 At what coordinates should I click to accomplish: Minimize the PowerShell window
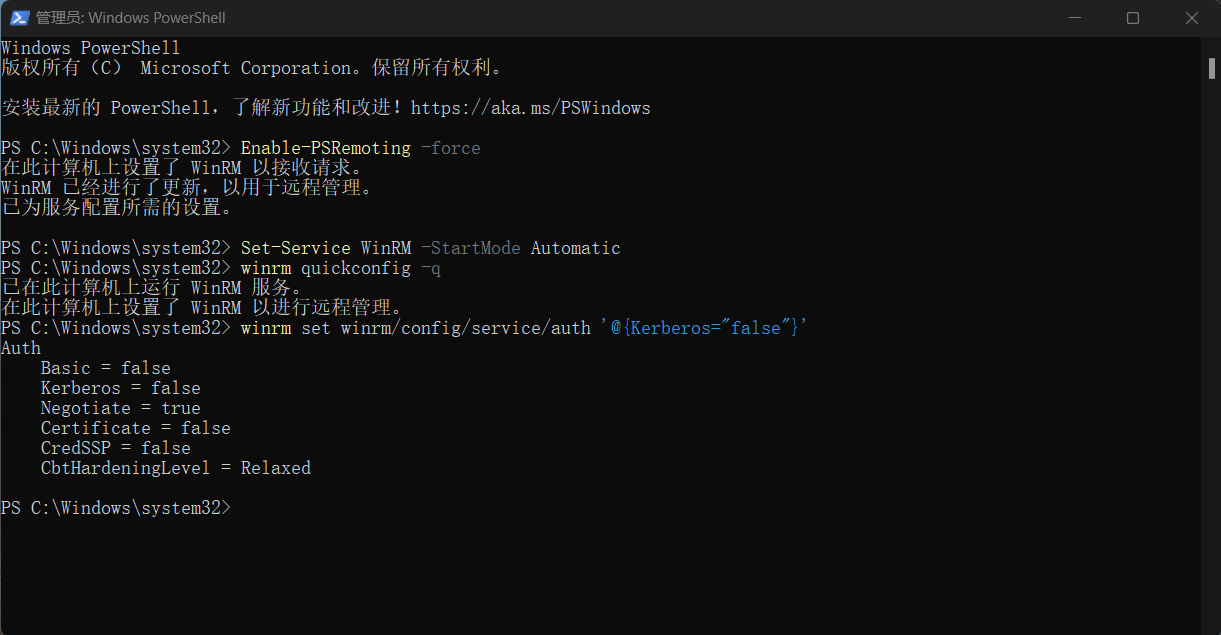click(1074, 17)
